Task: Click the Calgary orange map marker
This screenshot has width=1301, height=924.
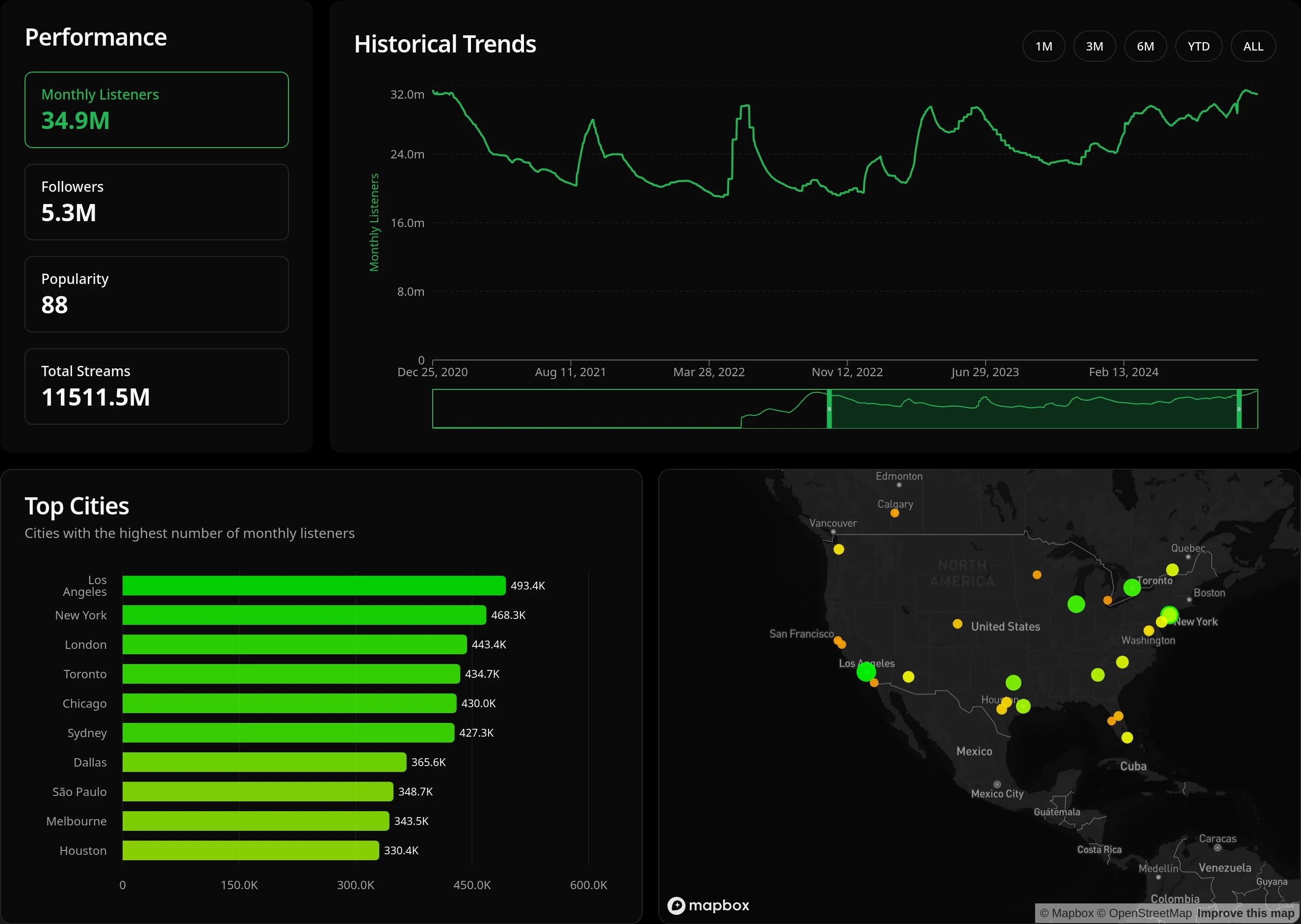Action: [895, 513]
